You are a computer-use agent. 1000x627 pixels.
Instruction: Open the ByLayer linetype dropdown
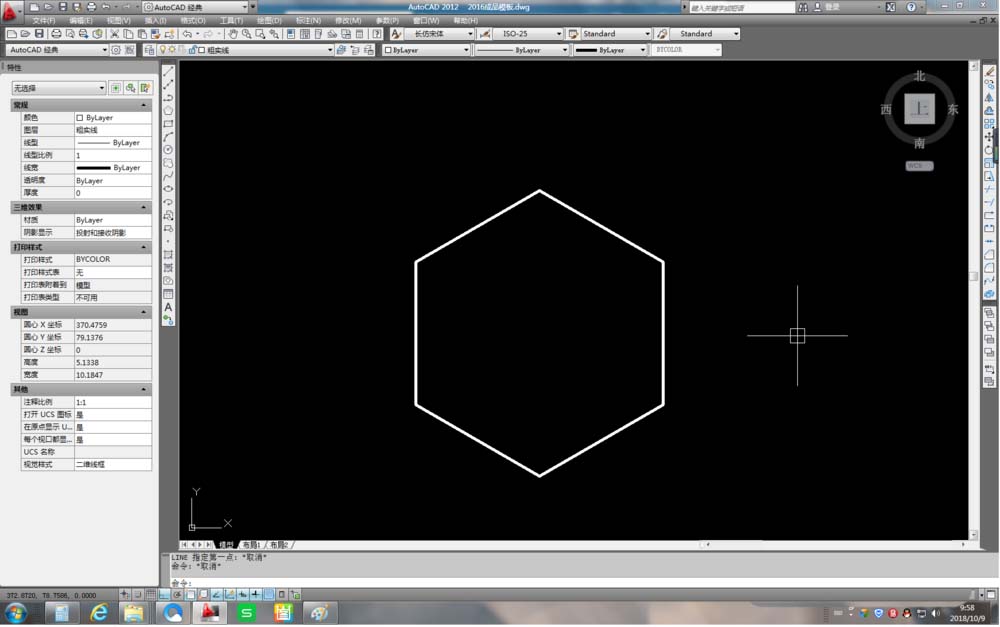point(521,50)
